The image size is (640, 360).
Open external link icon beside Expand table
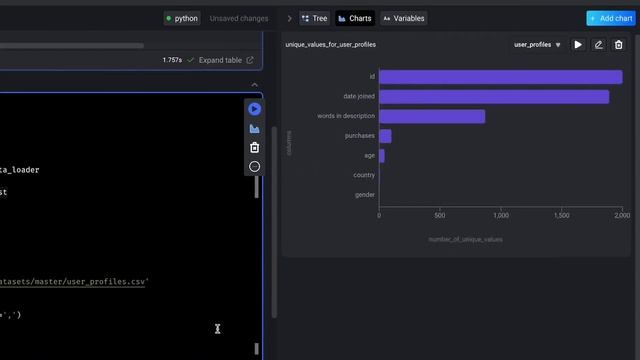click(250, 60)
